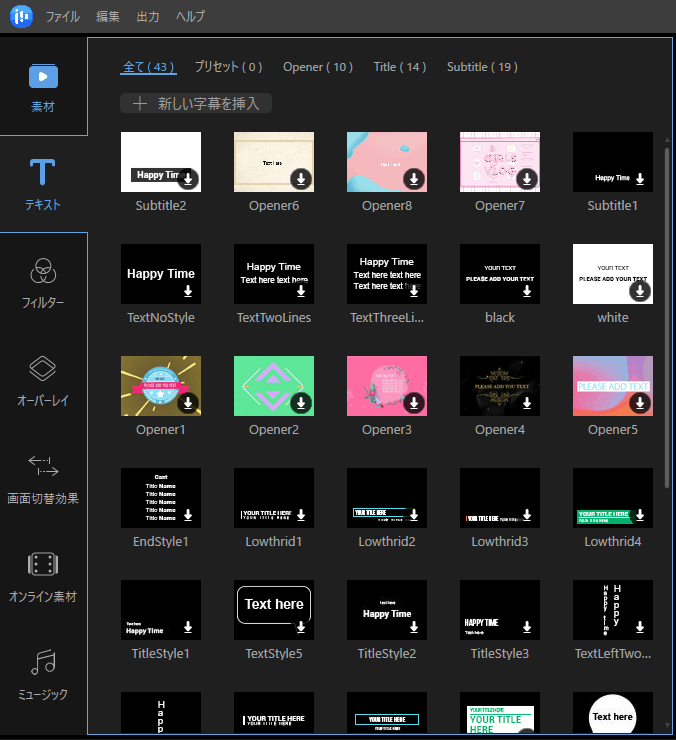Click 新しい字幕を挿入 button
676x740 pixels.
(196, 103)
